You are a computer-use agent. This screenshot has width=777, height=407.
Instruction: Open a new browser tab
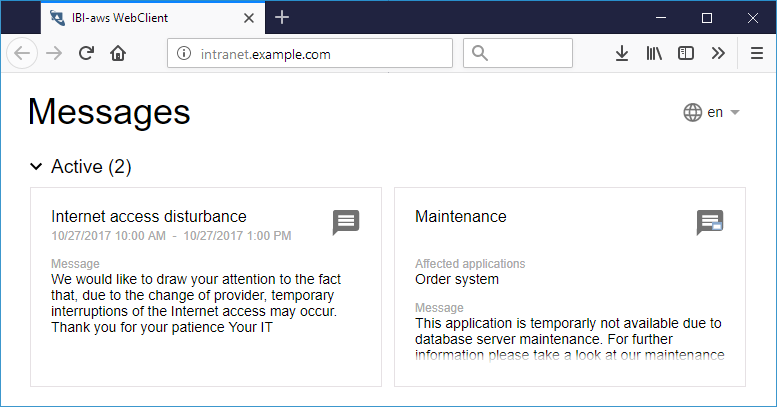coord(282,17)
